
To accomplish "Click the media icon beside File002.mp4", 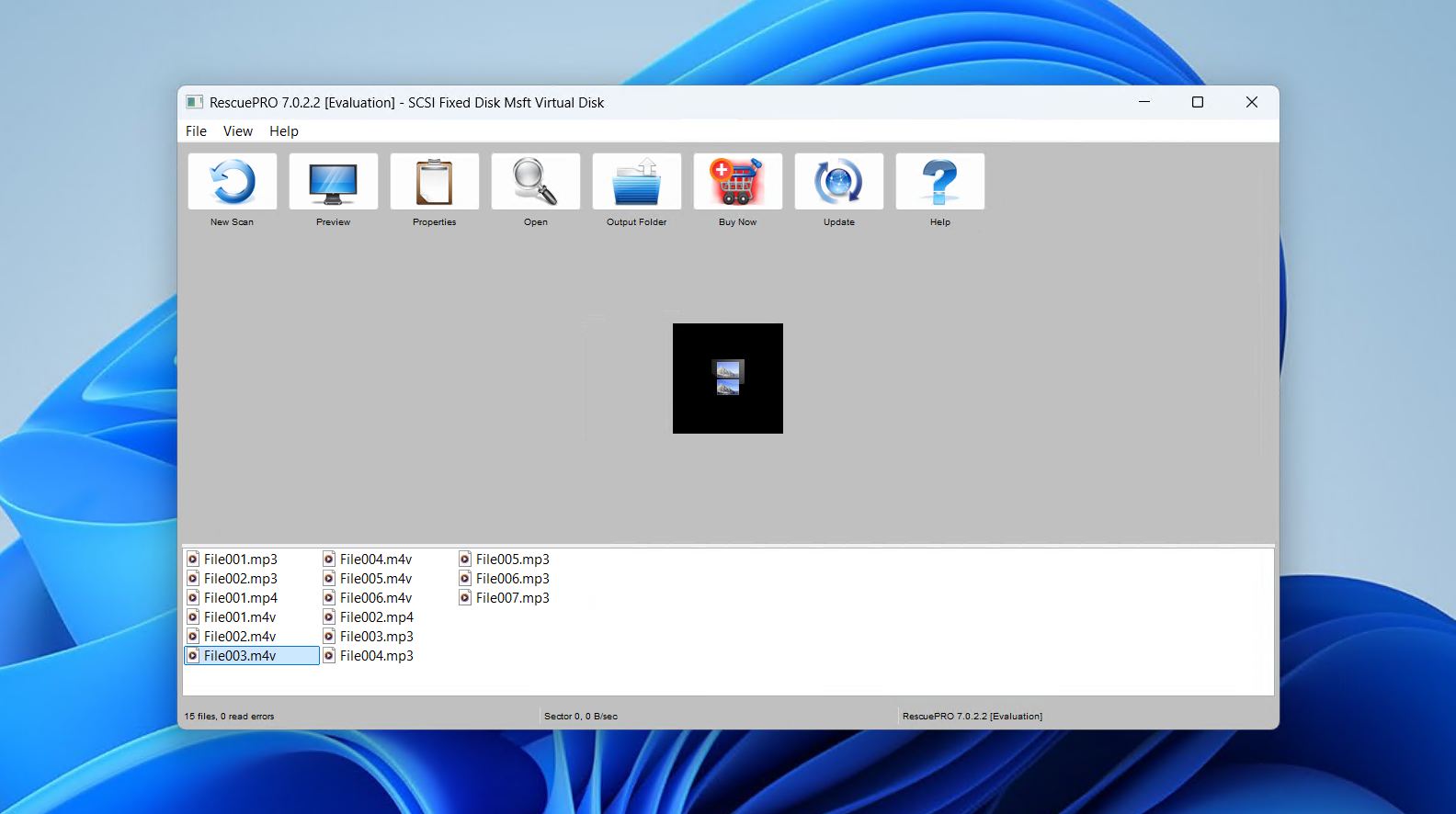I will [329, 617].
